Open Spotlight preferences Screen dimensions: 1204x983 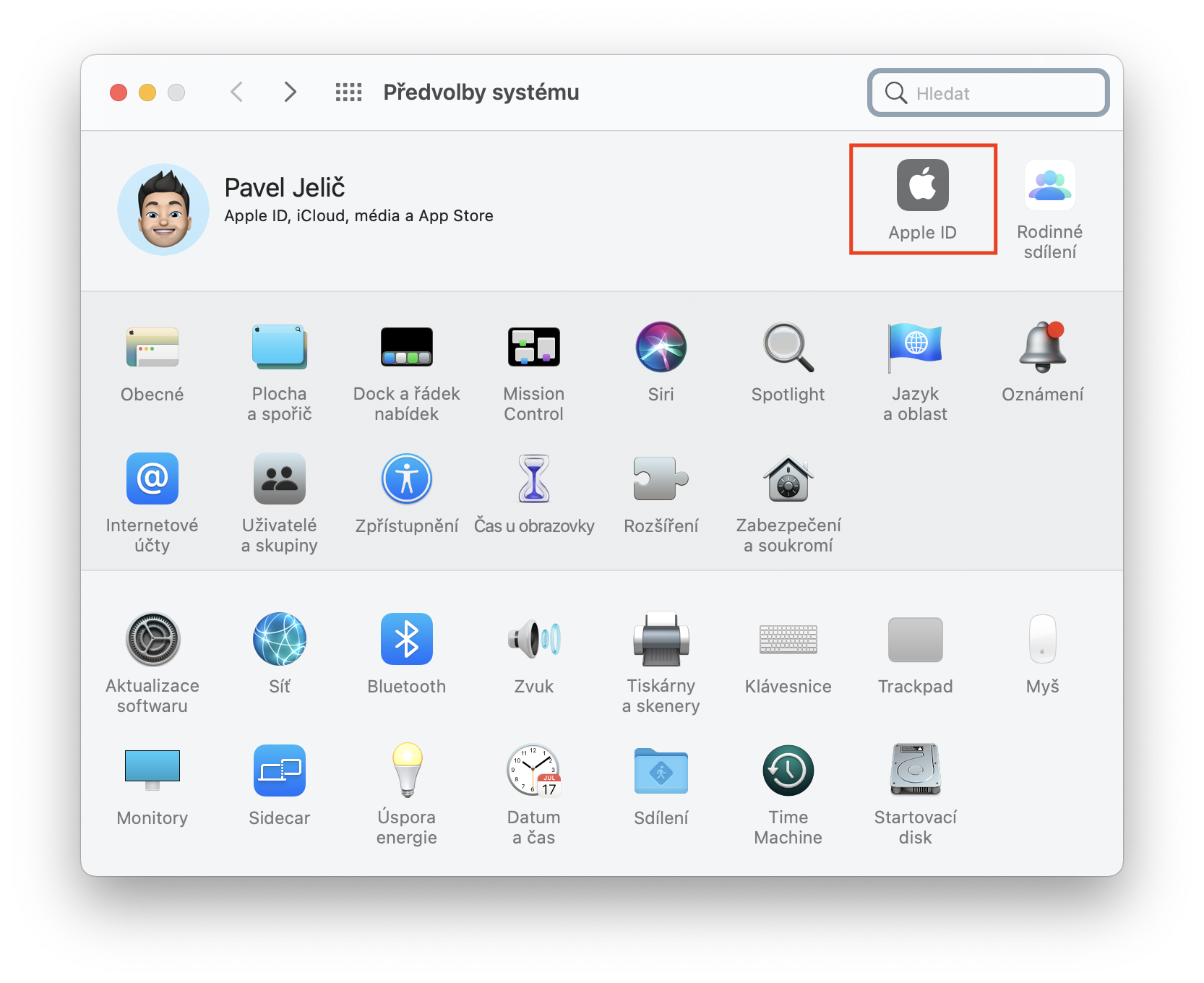[788, 364]
